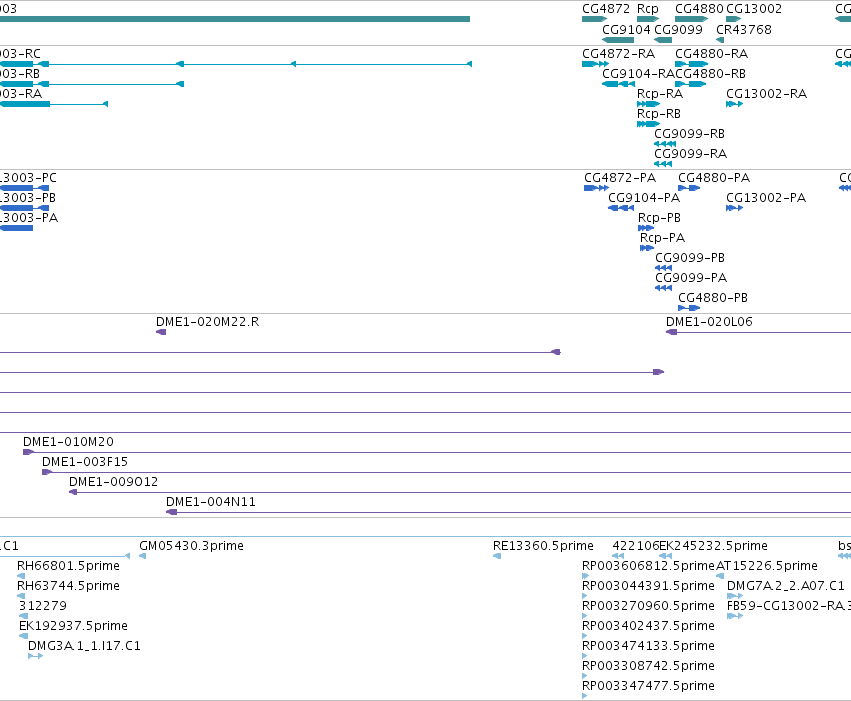This screenshot has width=851, height=701.
Task: Open EST RP003270960.5prime
Action: click(648, 606)
